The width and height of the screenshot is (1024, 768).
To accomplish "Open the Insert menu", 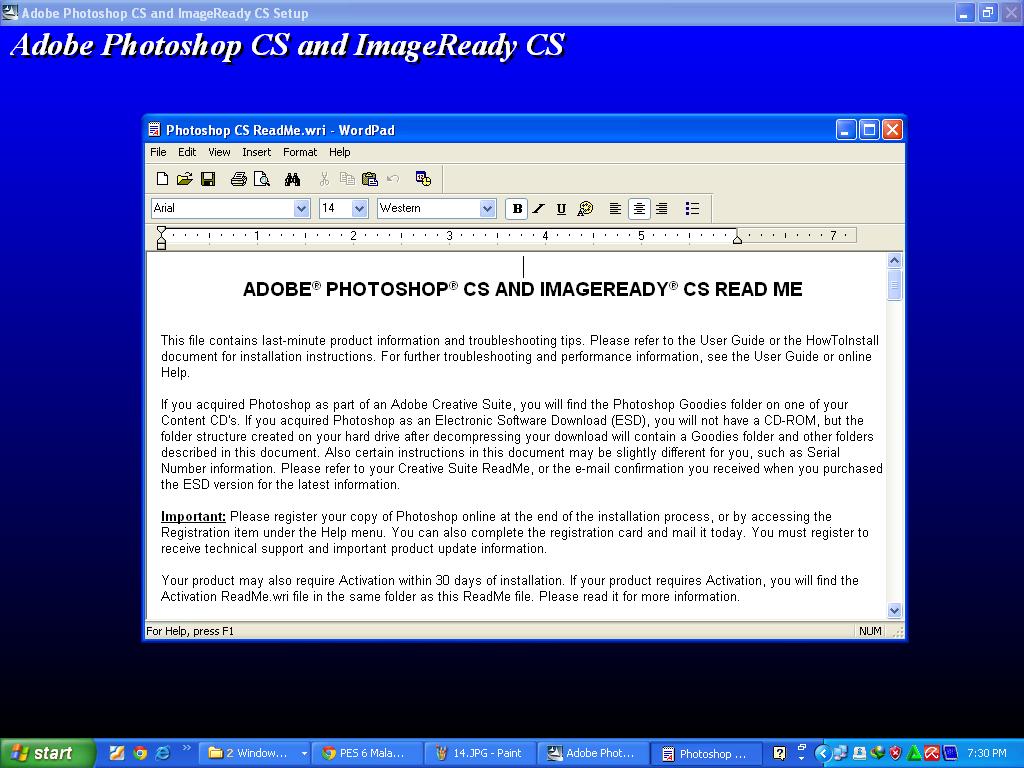I will [x=256, y=152].
